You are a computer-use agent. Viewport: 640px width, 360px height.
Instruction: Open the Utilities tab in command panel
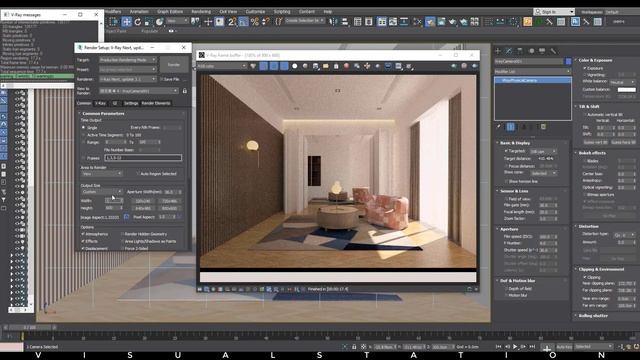pyautogui.click(x=553, y=51)
